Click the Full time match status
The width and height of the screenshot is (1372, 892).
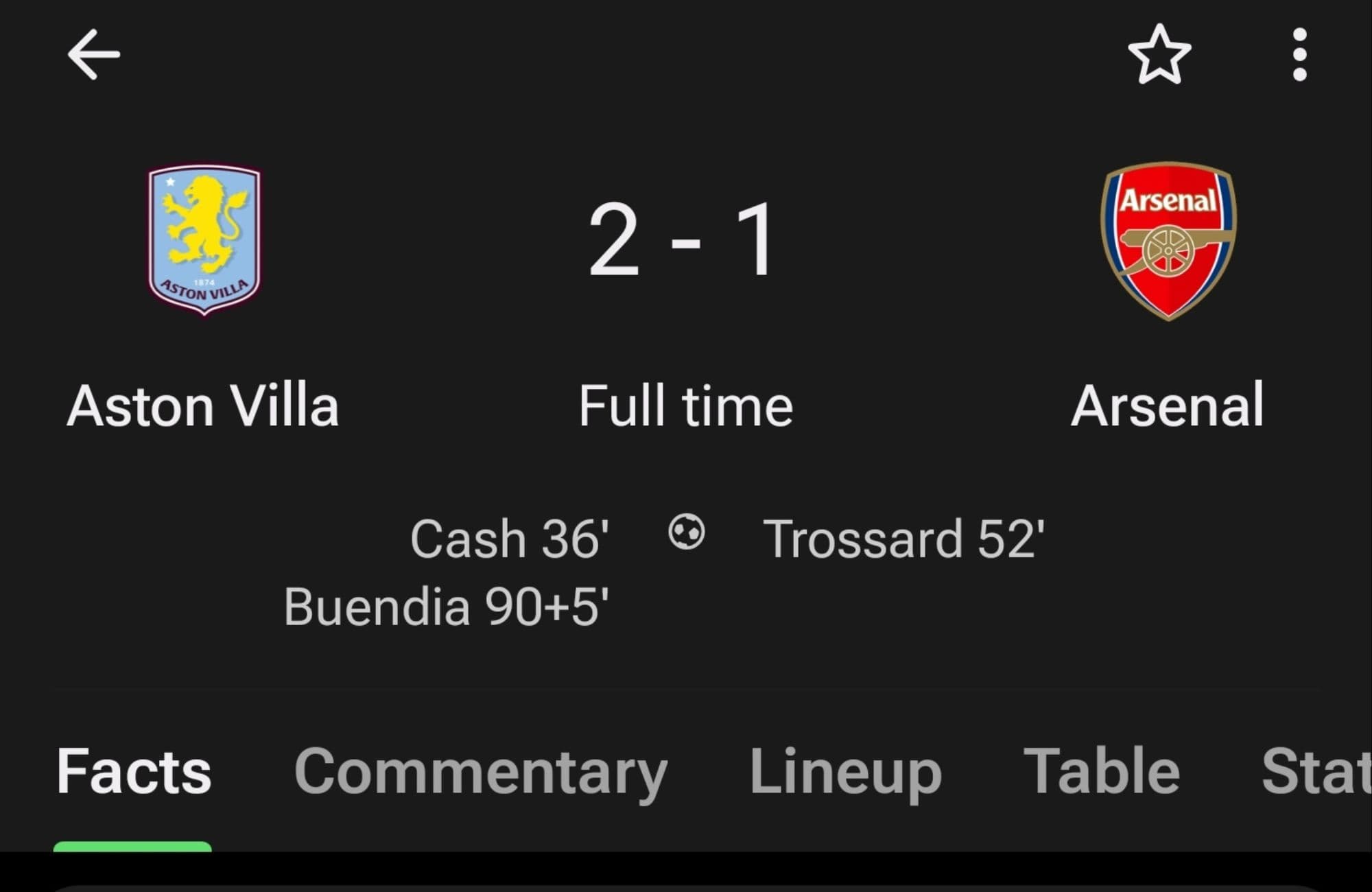686,406
